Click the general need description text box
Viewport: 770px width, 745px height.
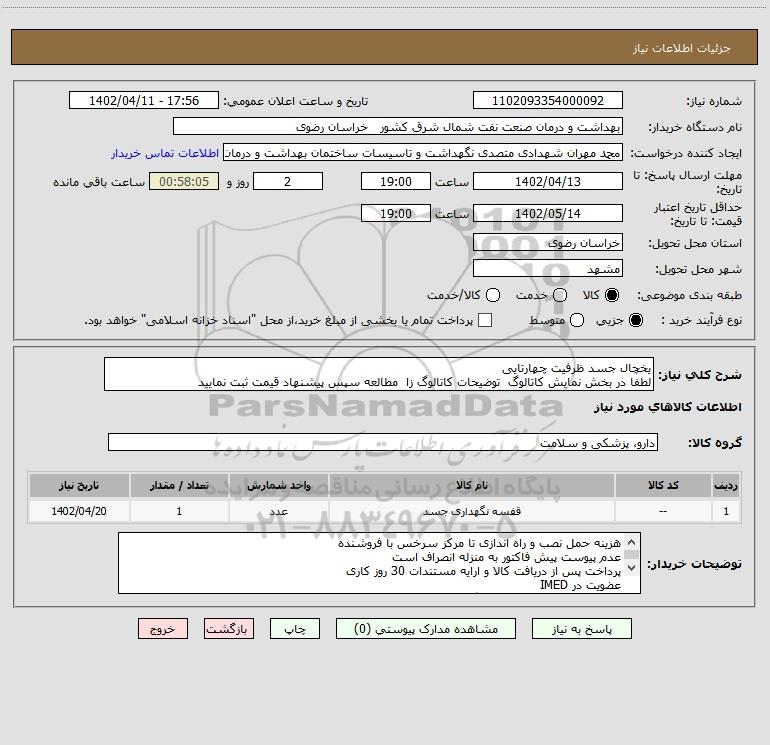[x=379, y=374]
